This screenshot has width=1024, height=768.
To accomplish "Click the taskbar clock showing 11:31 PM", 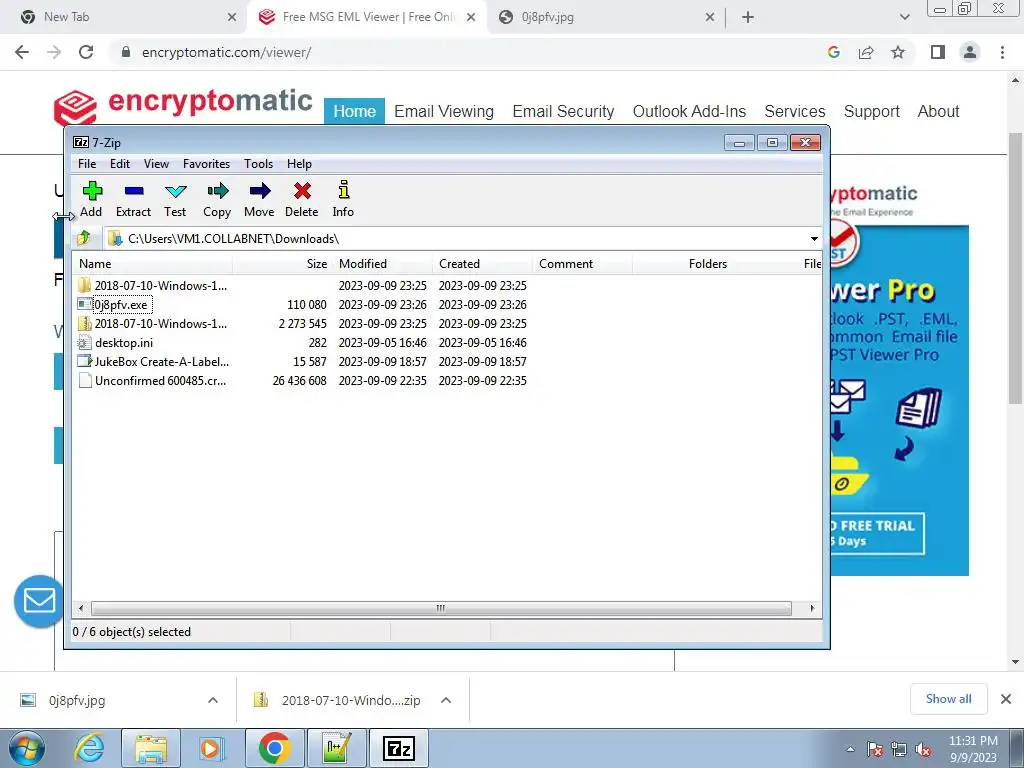I will [973, 749].
